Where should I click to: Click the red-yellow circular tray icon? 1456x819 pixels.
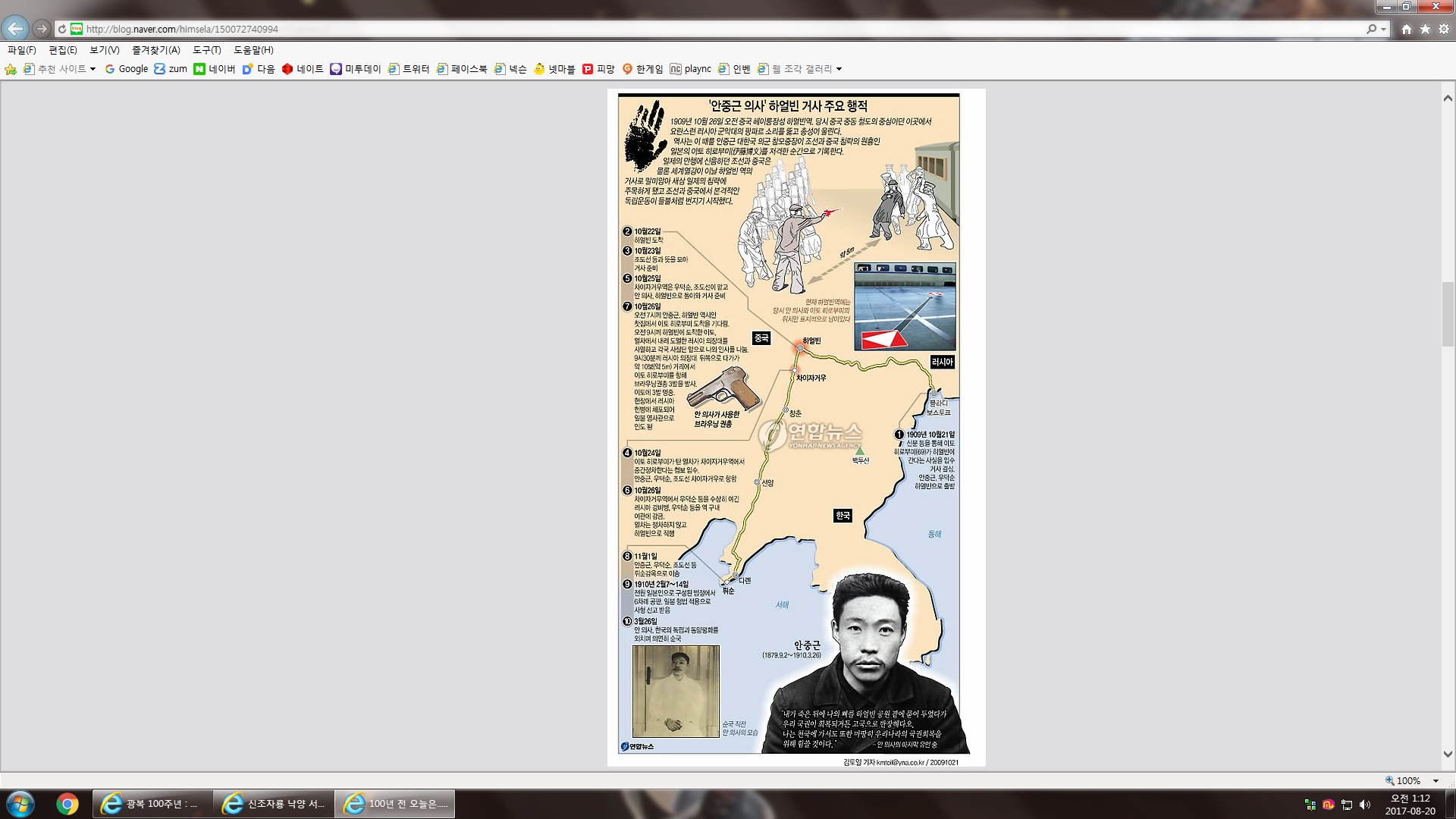click(x=1329, y=805)
